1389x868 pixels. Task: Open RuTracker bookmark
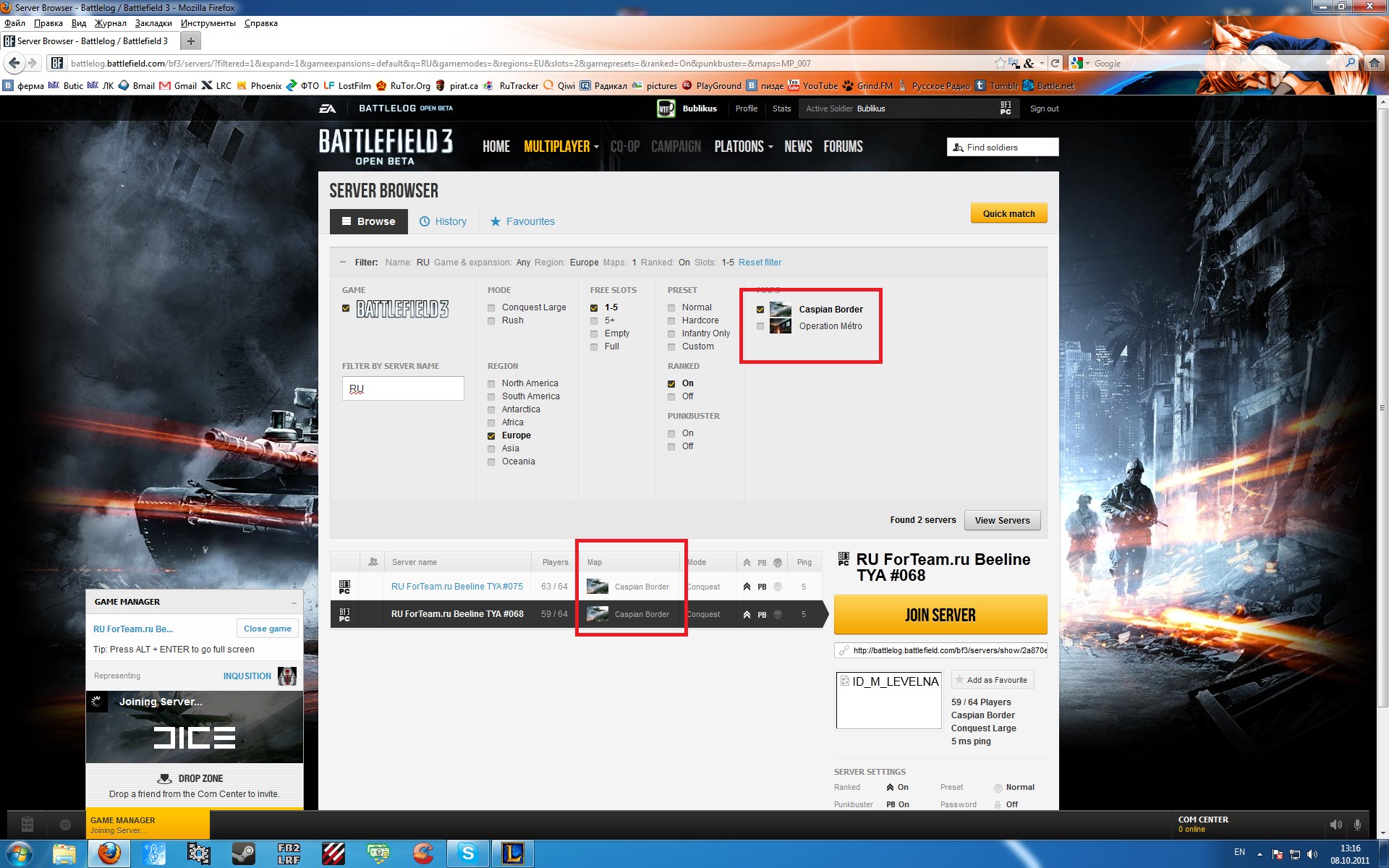pyautogui.click(x=511, y=85)
